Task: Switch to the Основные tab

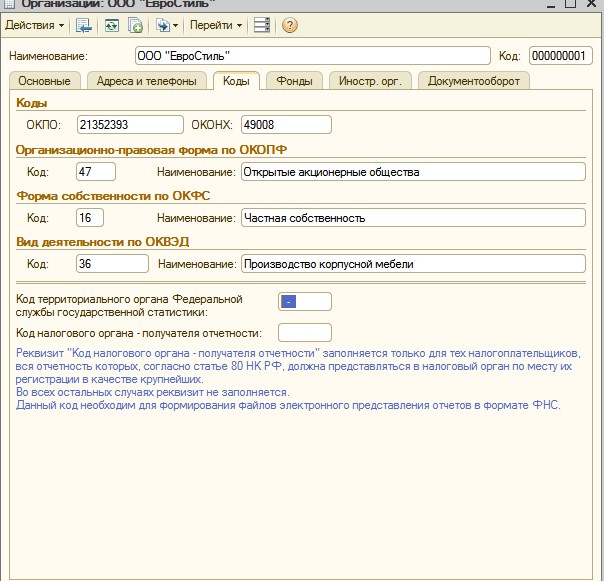Action: click(x=45, y=81)
